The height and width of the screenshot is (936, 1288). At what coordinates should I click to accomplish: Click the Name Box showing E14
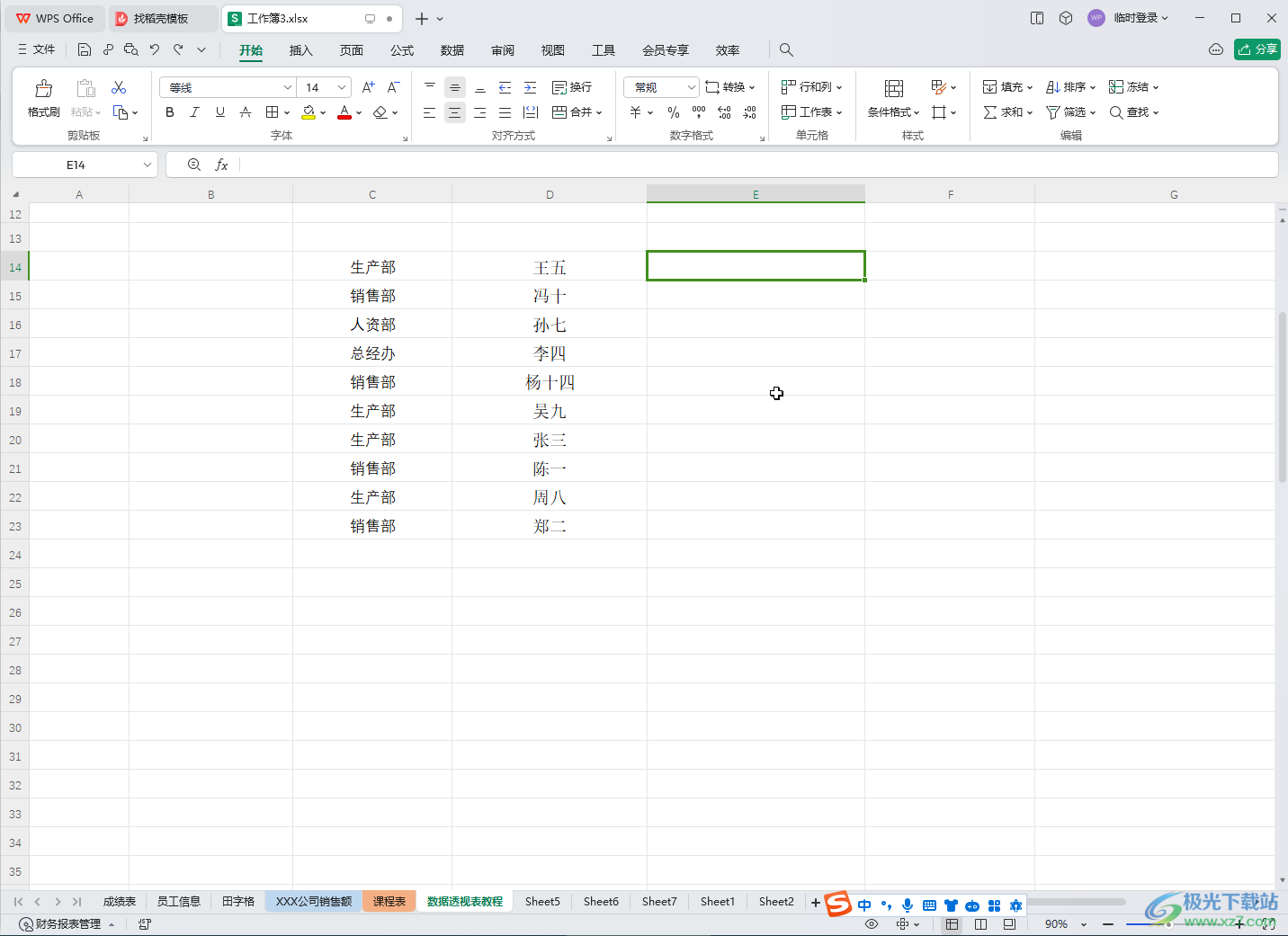(x=85, y=165)
